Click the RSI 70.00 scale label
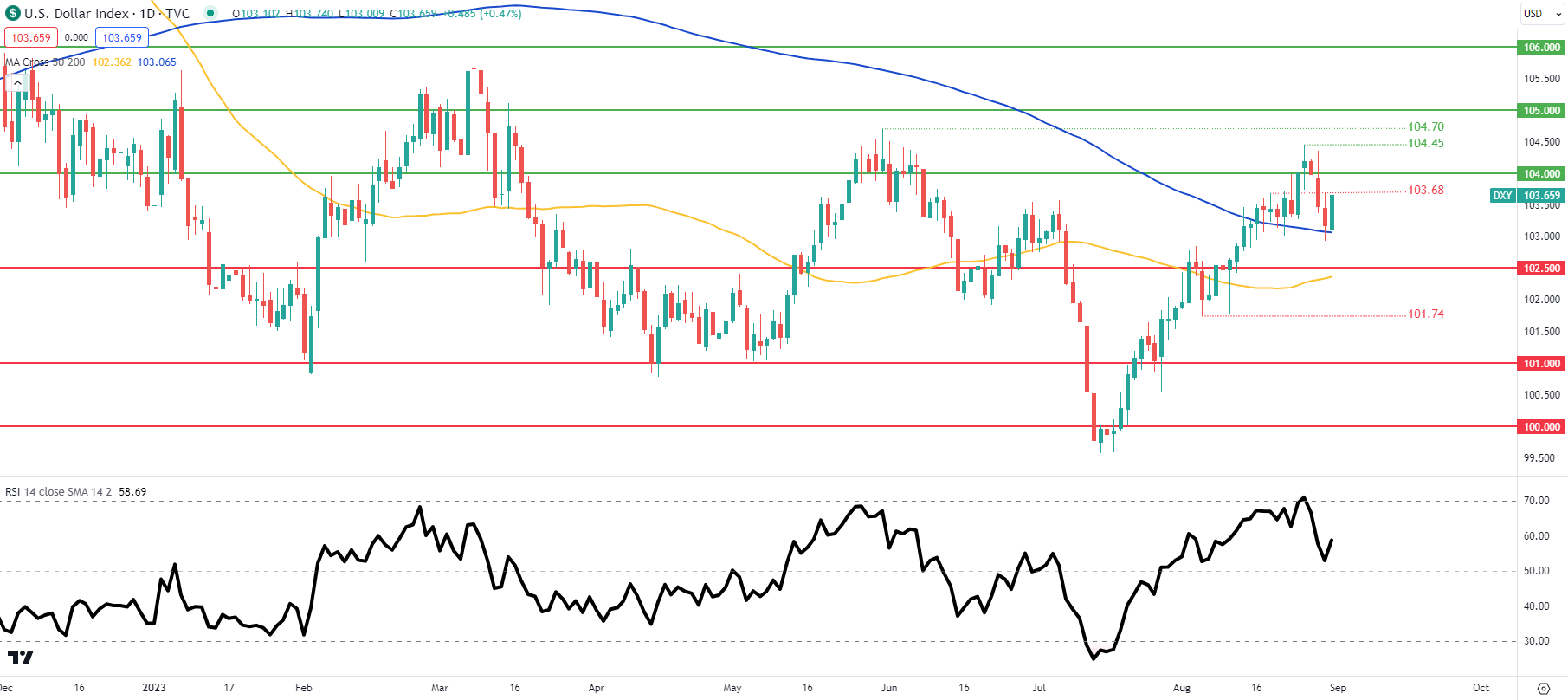 [1537, 501]
